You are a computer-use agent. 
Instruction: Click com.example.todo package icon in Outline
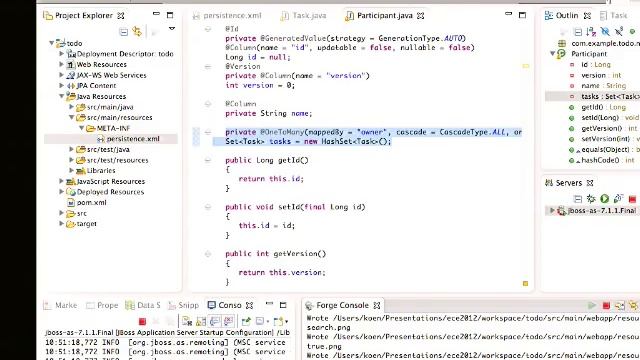tap(562, 43)
